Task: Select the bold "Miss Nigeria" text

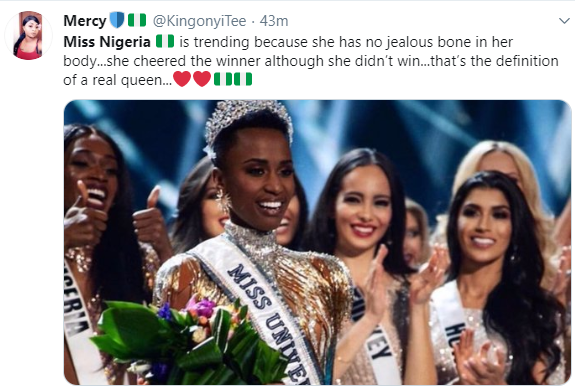Action: pos(107,42)
